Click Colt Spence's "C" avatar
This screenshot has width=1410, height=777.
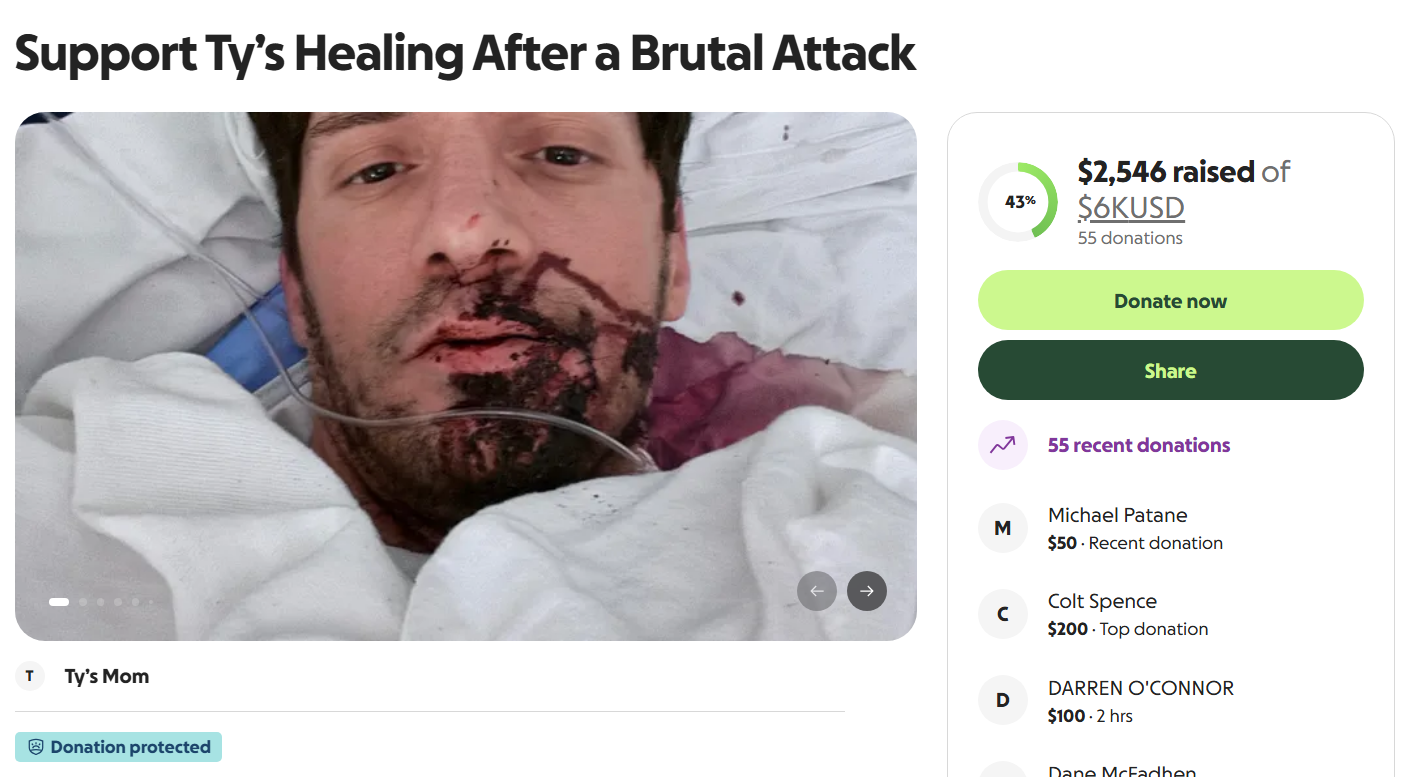point(1002,614)
